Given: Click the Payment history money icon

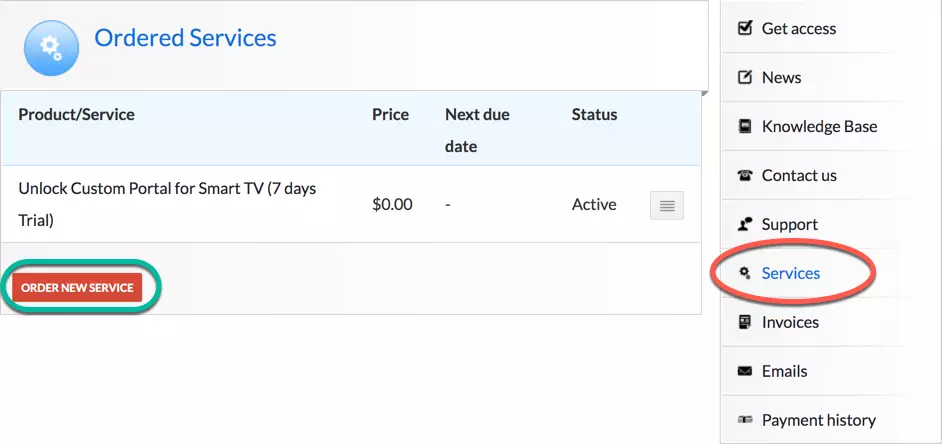Looking at the screenshot, I should tap(744, 420).
